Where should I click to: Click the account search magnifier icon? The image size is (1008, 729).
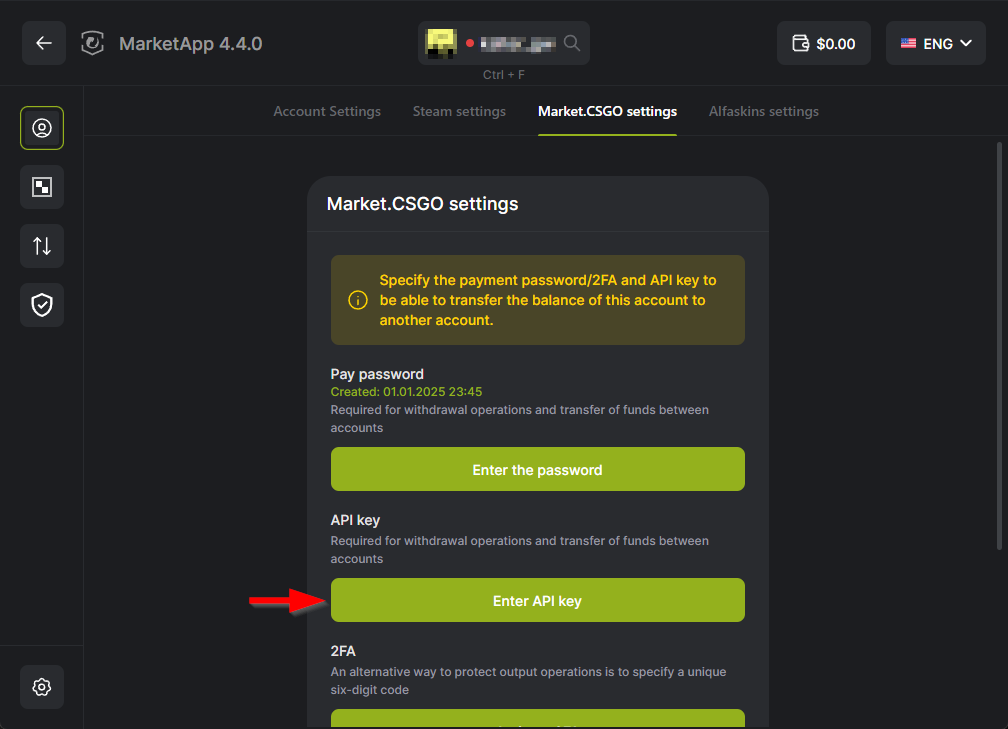click(x=572, y=43)
